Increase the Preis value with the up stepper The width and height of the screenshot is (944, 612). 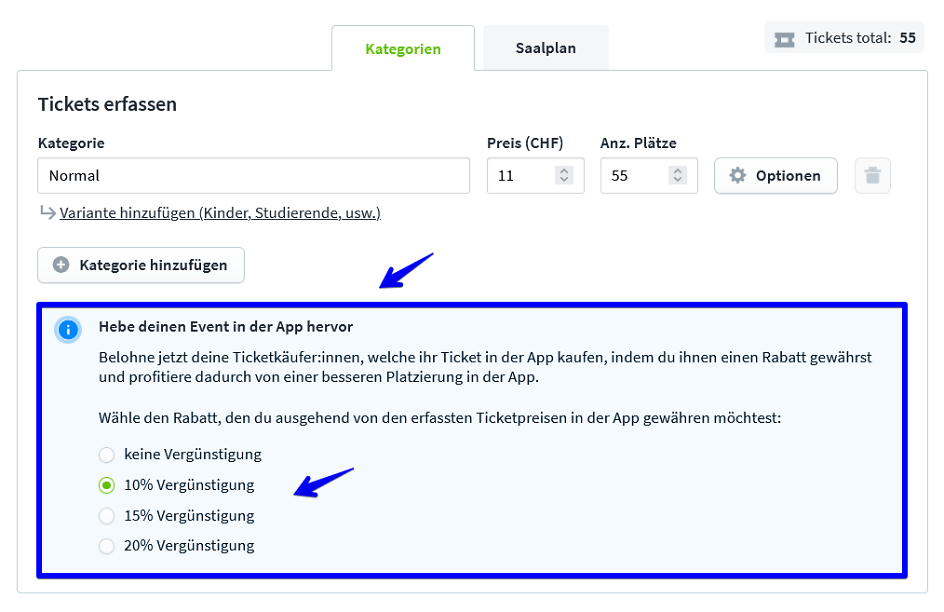pyautogui.click(x=566, y=170)
